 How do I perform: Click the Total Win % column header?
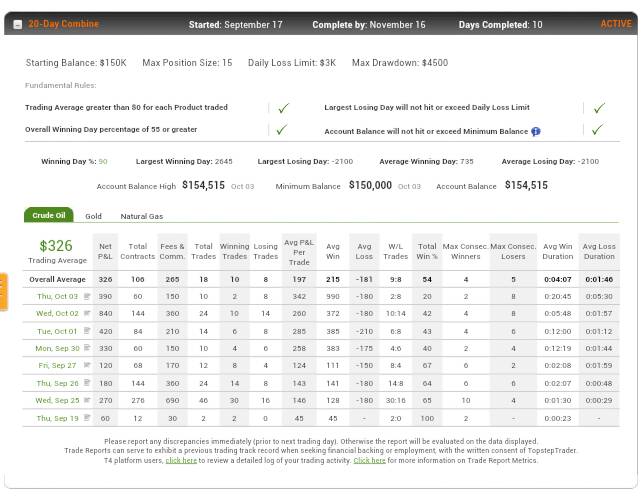427,251
